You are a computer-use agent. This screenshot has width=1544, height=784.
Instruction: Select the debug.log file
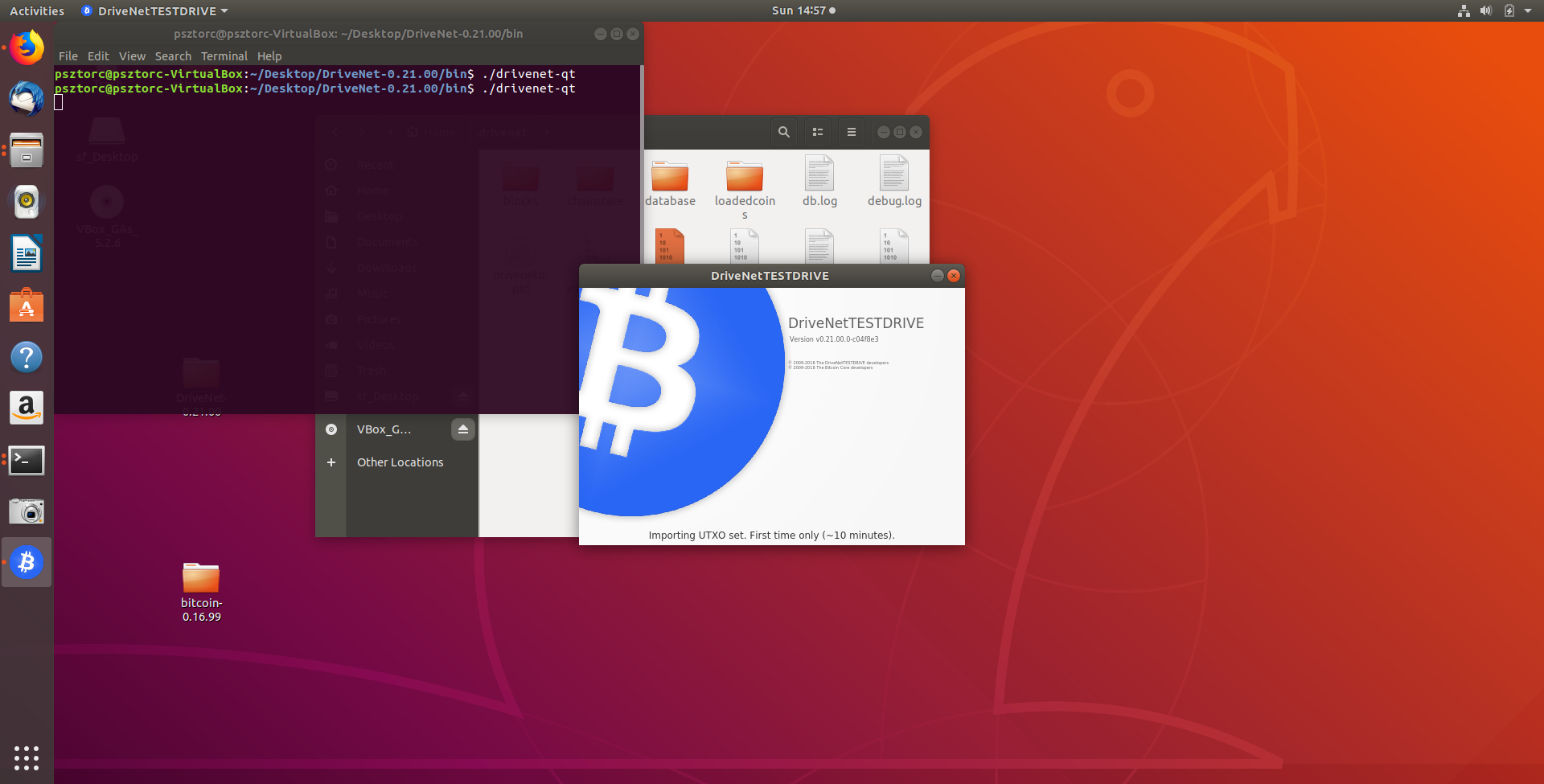[894, 182]
